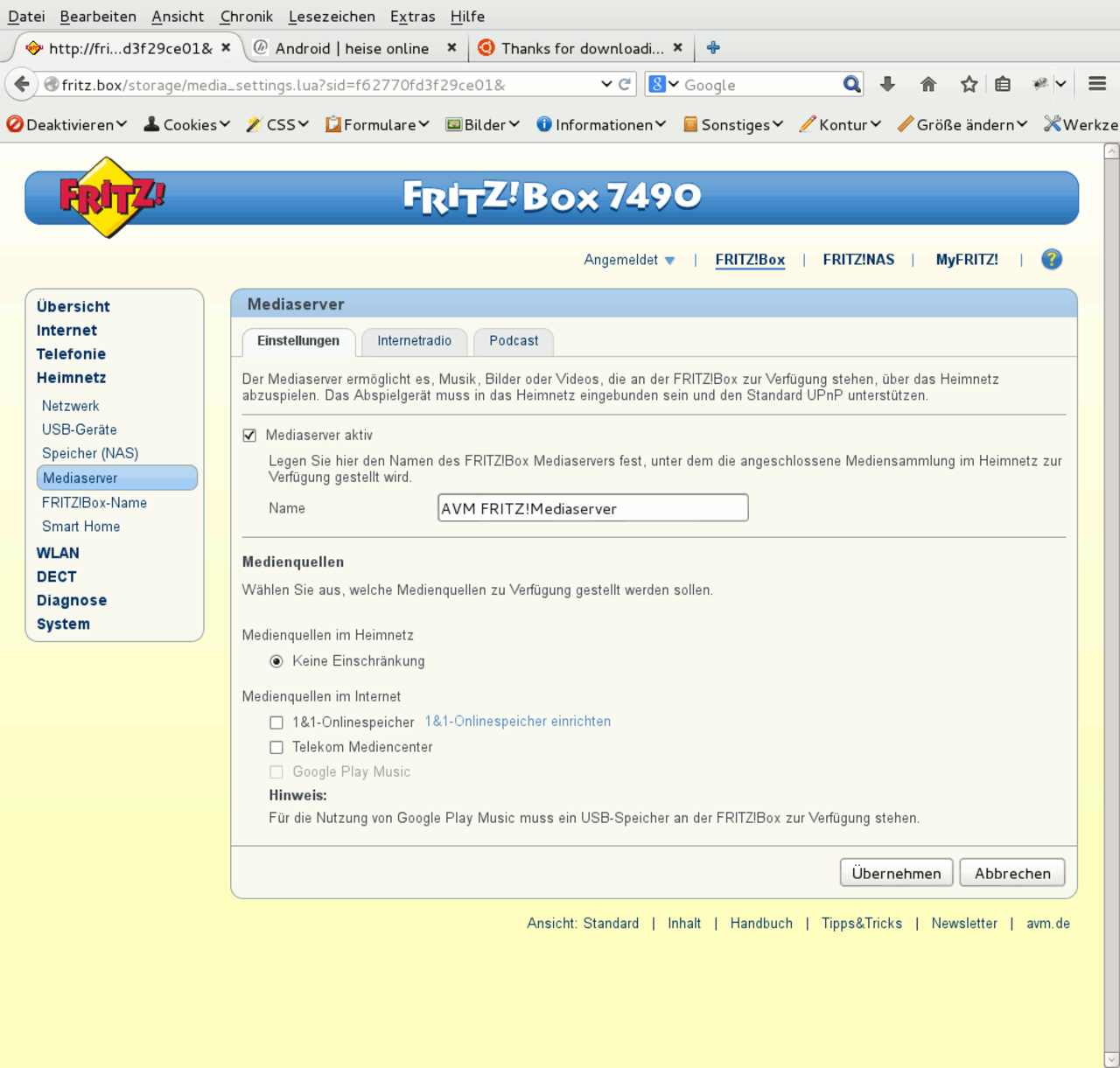Click the search magnifier icon

[851, 84]
